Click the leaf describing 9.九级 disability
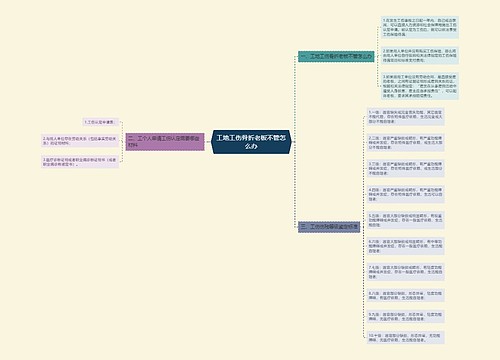The height and width of the screenshot is (360, 500). [406, 316]
